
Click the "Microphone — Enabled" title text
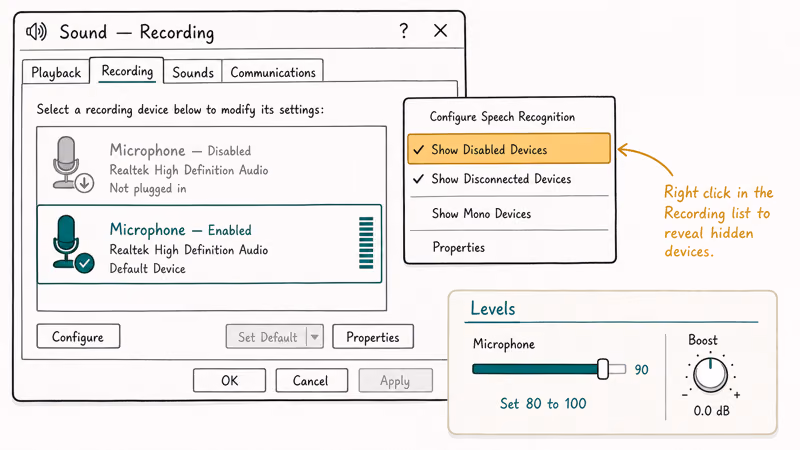[x=180, y=230]
